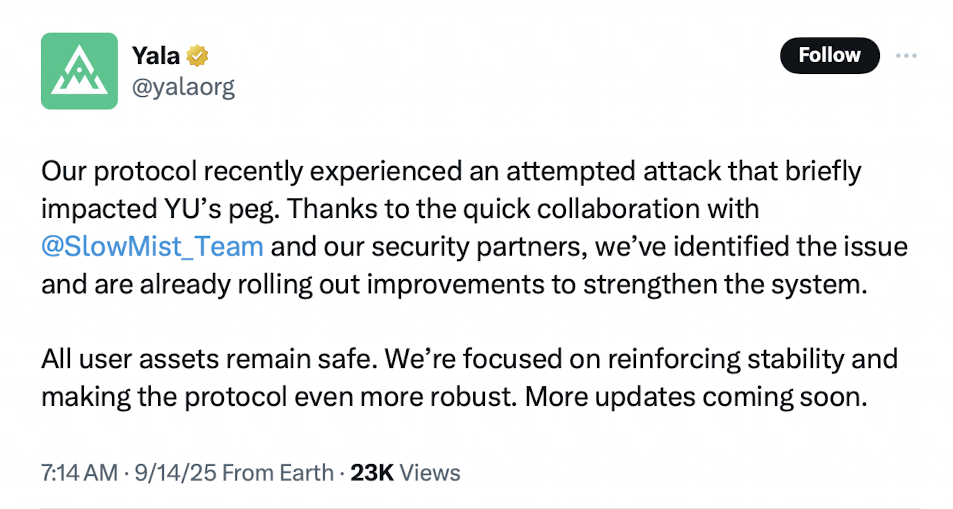Viewport: 953px width, 509px height.
Task: Visit the @yalaorg handle link
Action: pos(183,88)
